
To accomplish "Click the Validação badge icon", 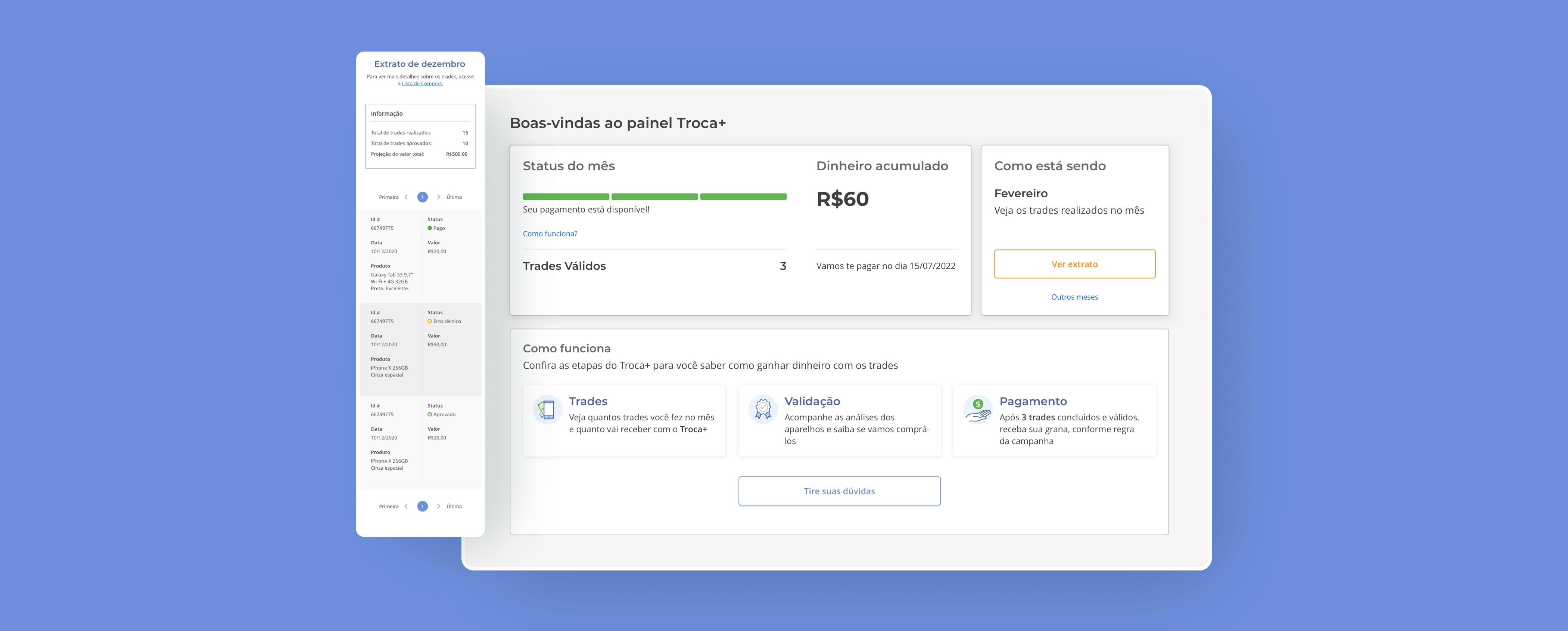I will [763, 409].
